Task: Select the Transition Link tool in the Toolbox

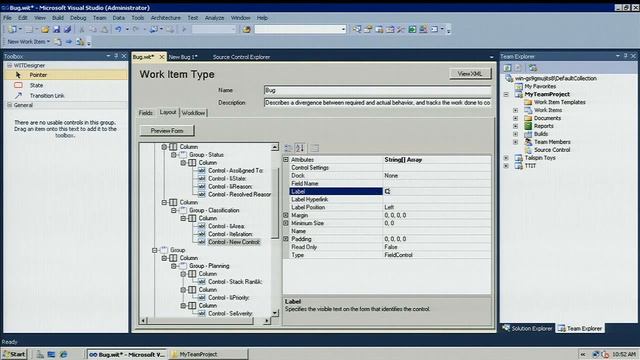Action: click(x=66, y=96)
